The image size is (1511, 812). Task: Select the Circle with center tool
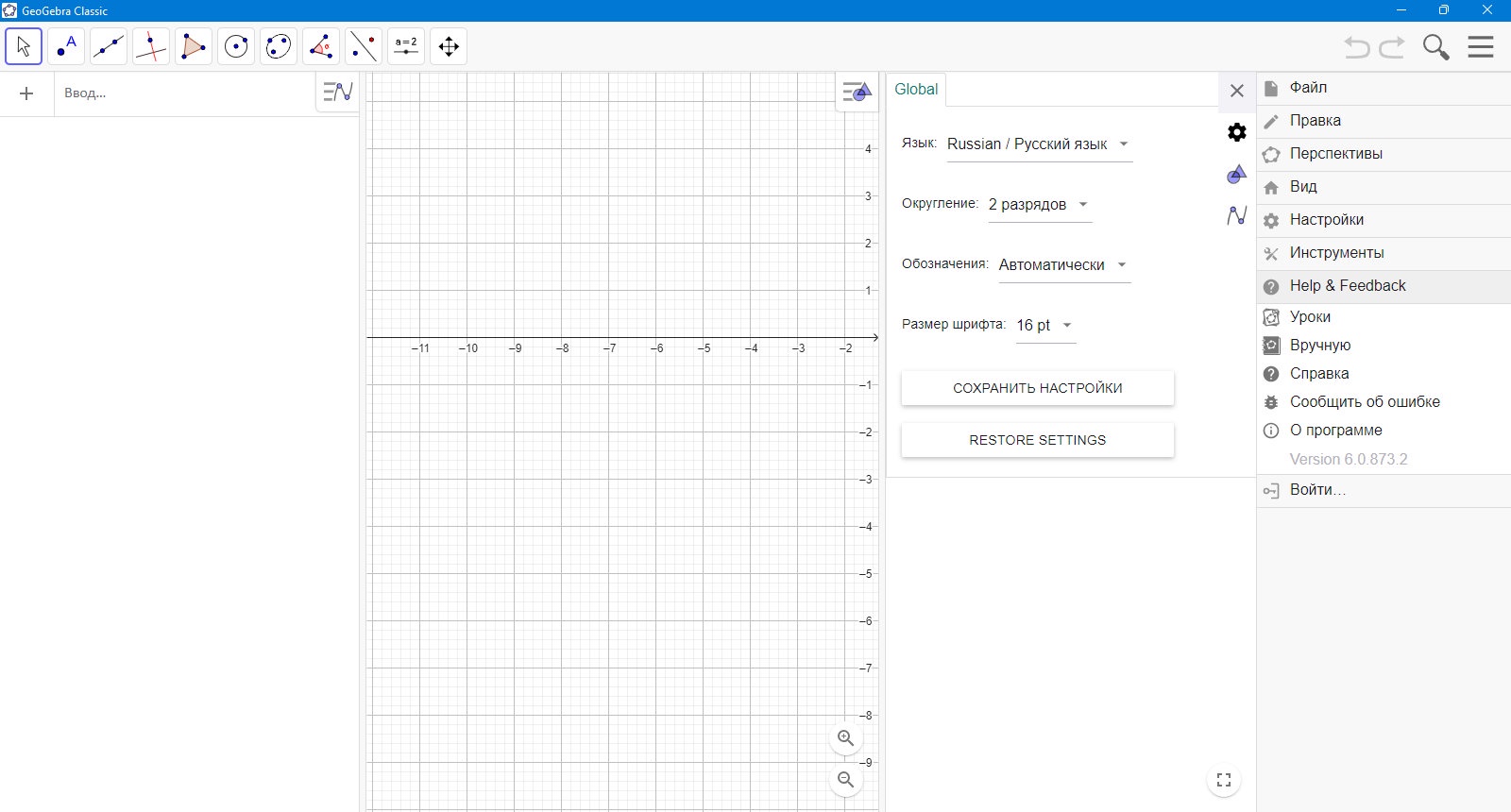coord(236,46)
